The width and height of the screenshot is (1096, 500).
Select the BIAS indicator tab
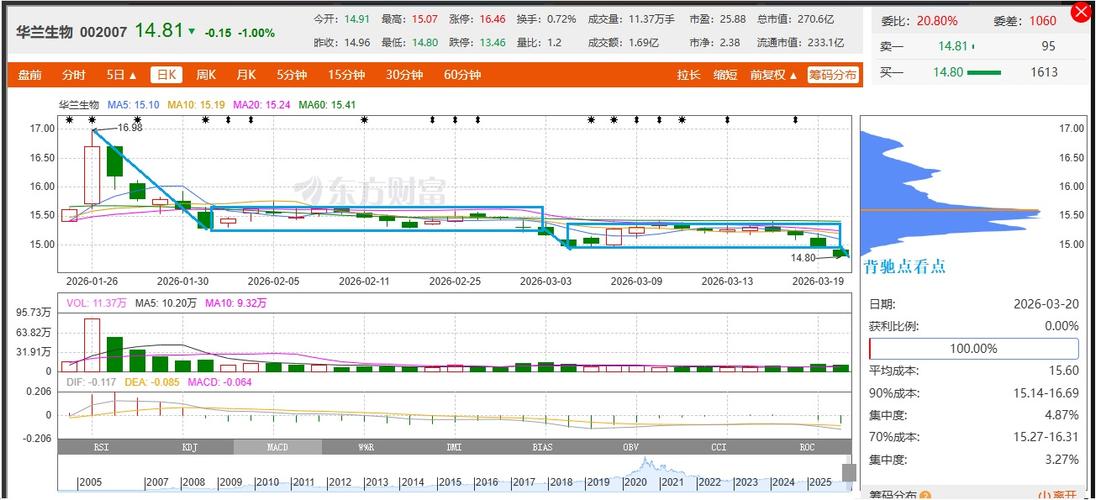[542, 446]
